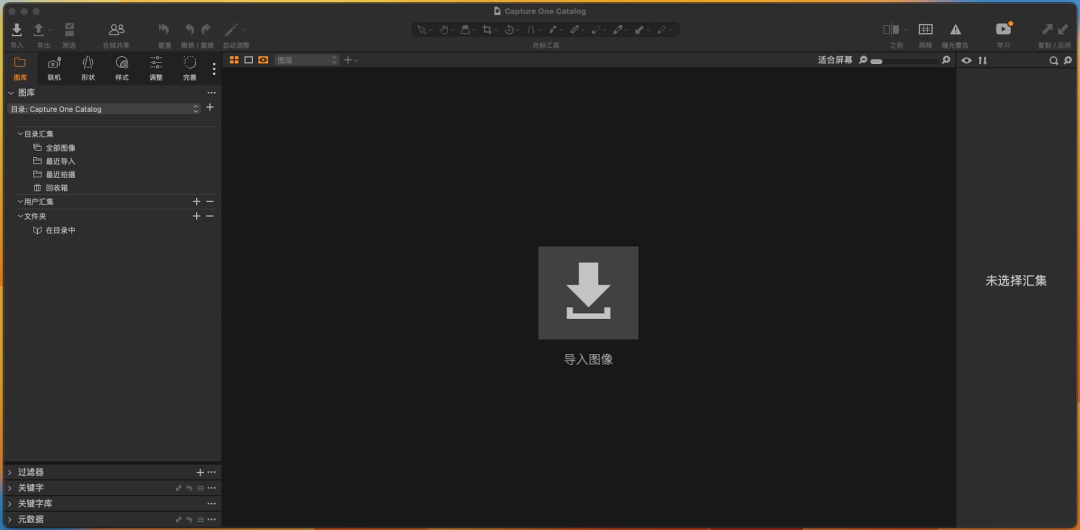This screenshot has width=1080, height=530.
Task: Select the apply adjustments arrow tool
Action: [639, 30]
